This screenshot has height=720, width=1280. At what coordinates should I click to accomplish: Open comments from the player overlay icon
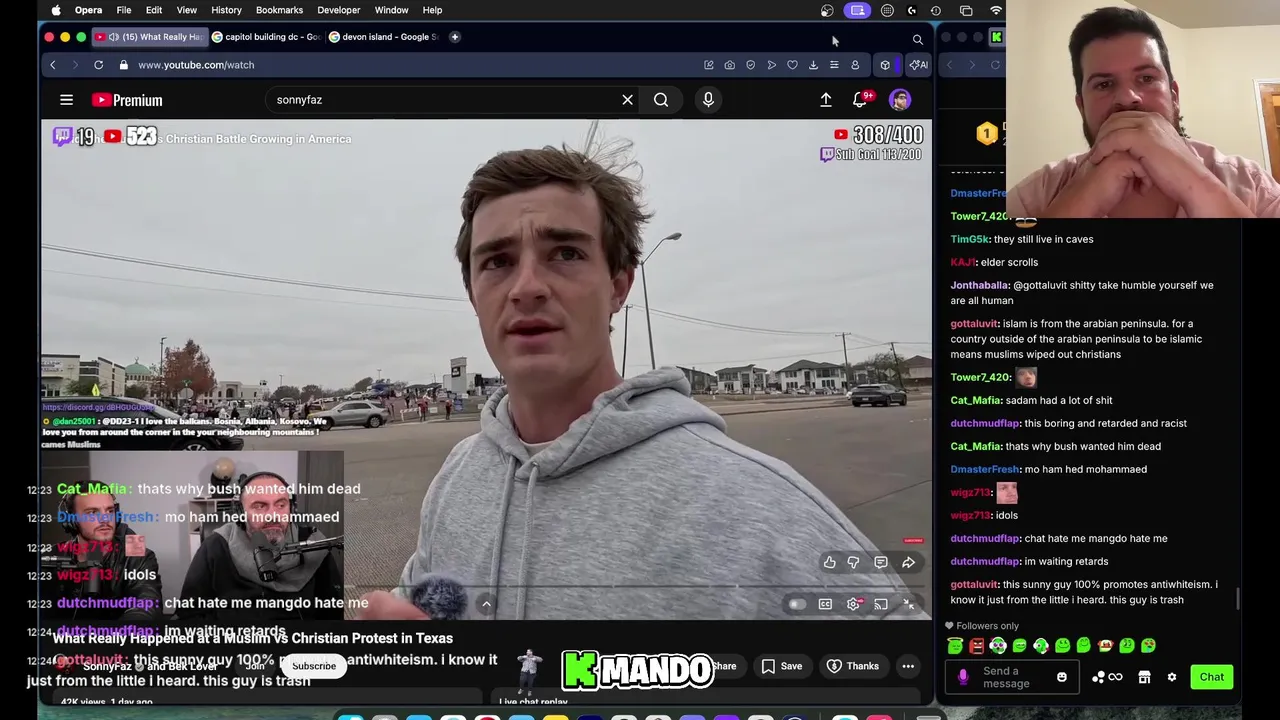[881, 562]
